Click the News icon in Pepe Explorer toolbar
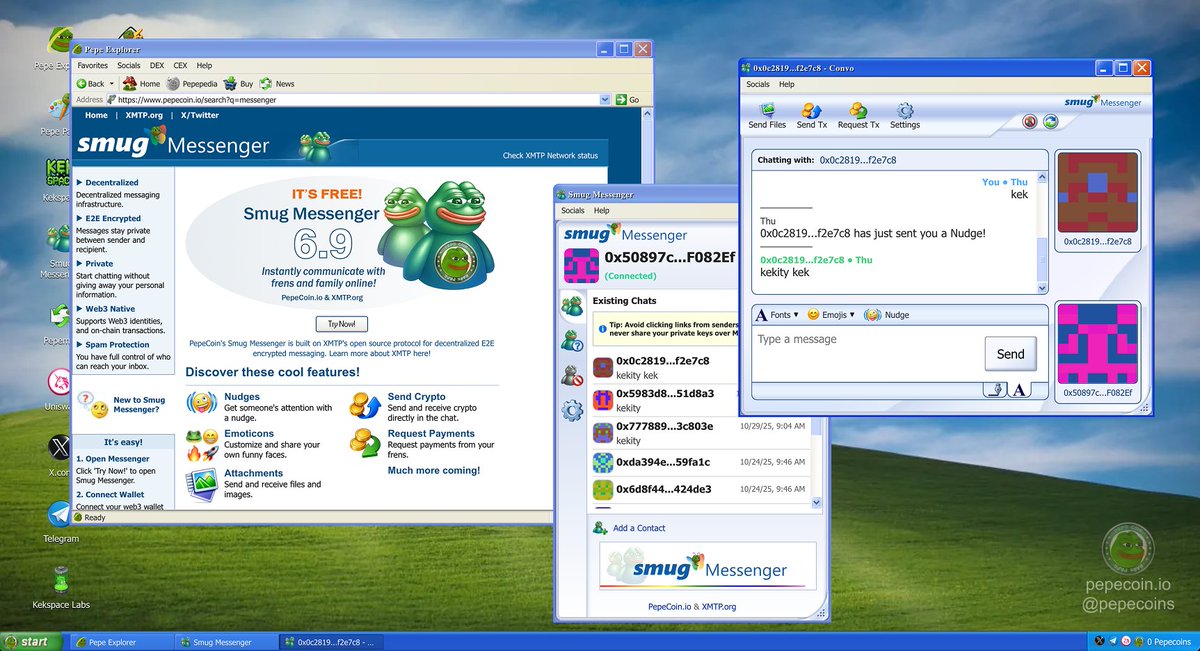1200x651 pixels. pyautogui.click(x=266, y=84)
